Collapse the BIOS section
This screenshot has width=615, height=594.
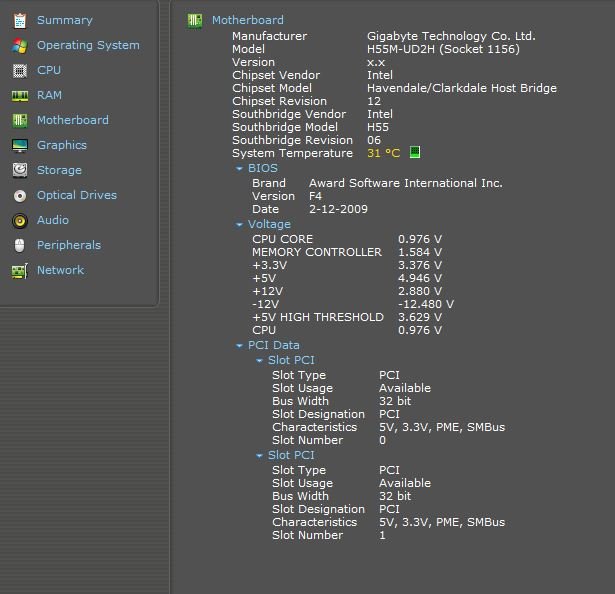coord(240,169)
